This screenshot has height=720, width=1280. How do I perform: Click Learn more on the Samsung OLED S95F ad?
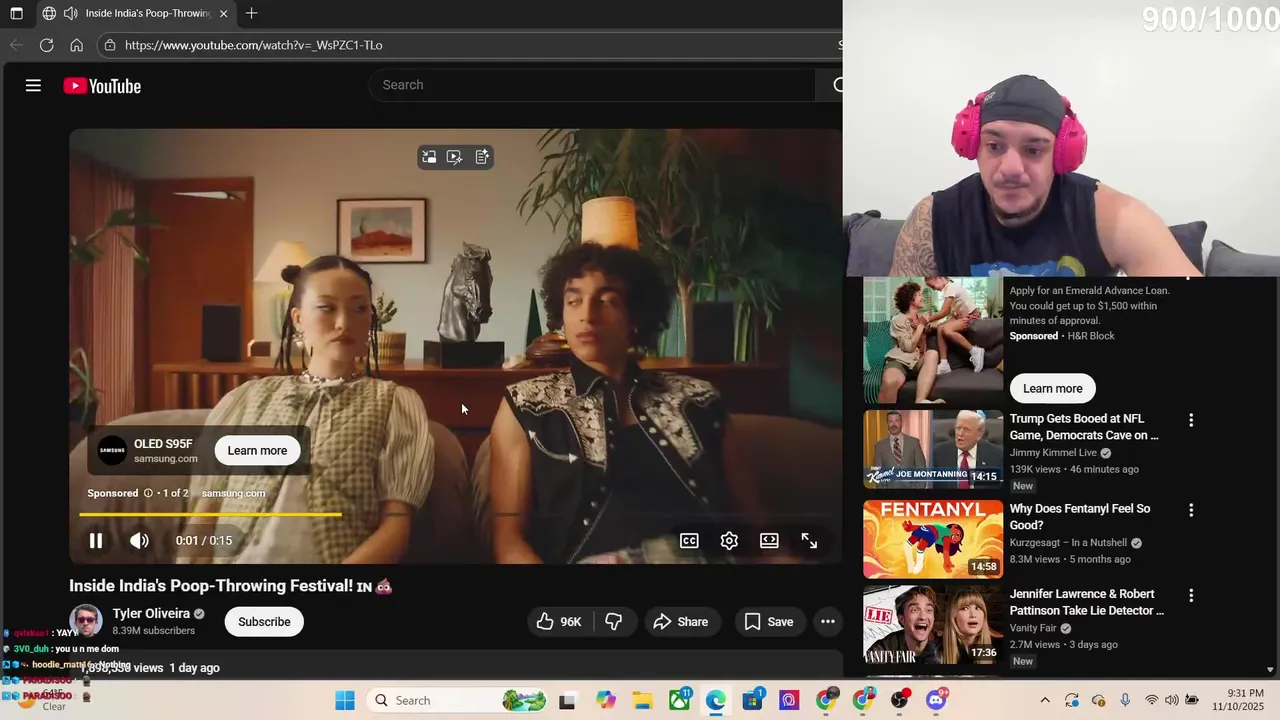257,451
